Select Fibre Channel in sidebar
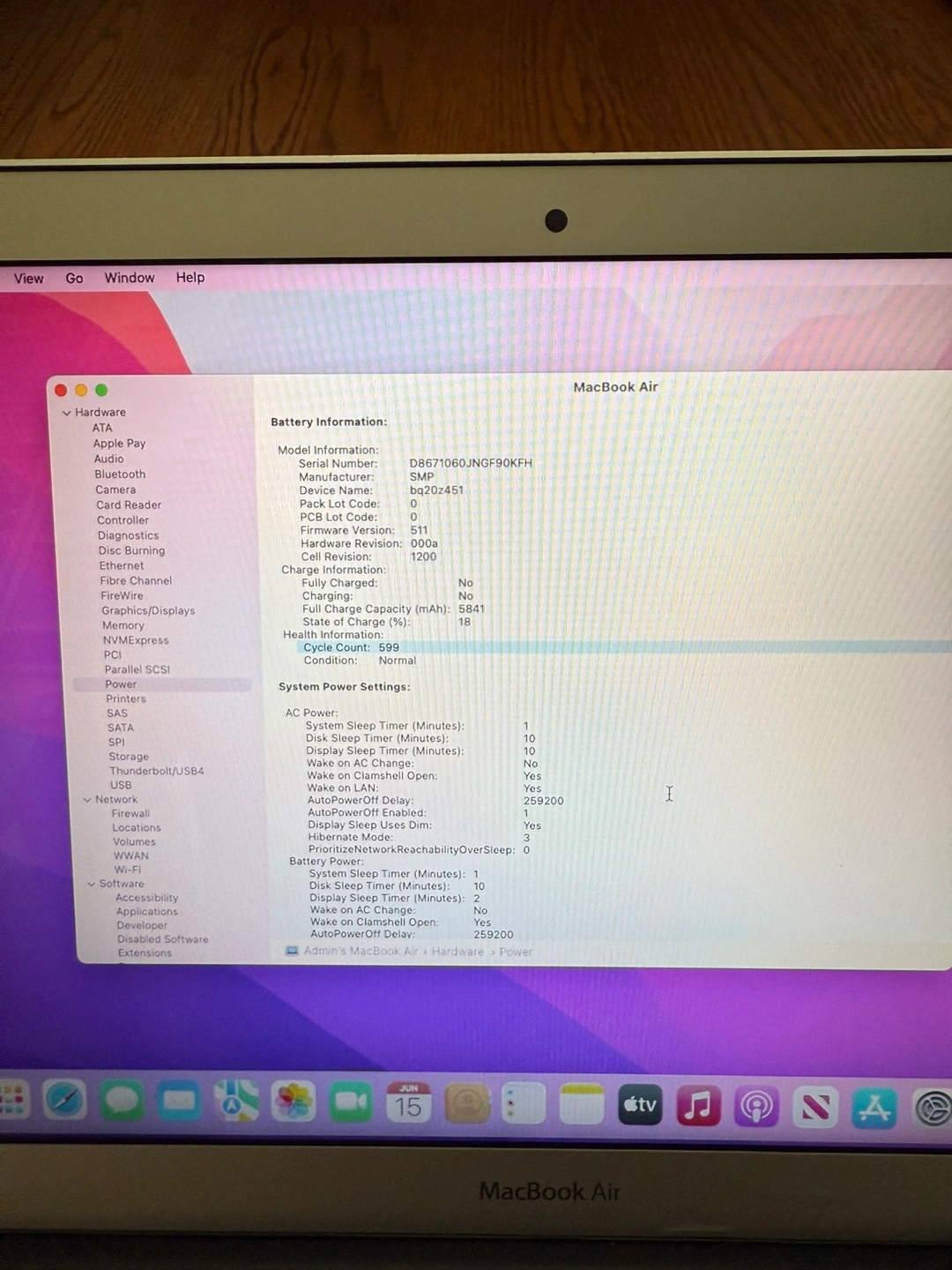Screen dimensions: 952x1270 click(x=136, y=580)
